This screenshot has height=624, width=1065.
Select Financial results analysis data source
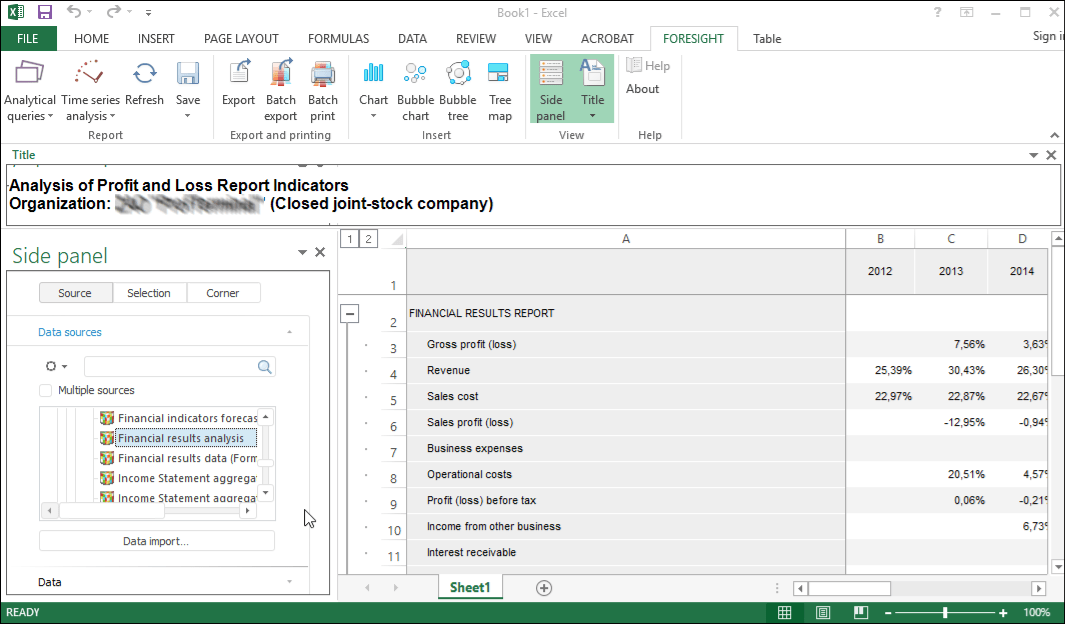tap(180, 438)
